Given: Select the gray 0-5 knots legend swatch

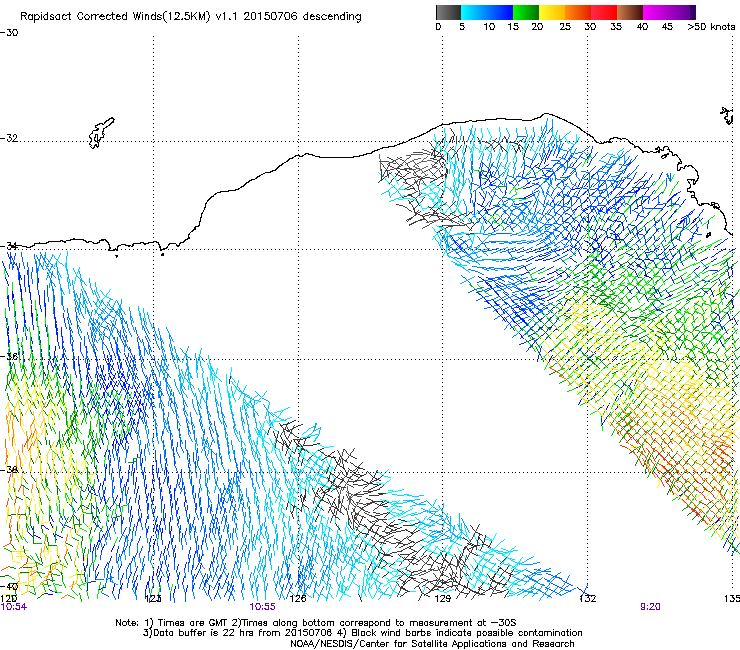Looking at the screenshot, I should pos(448,12).
